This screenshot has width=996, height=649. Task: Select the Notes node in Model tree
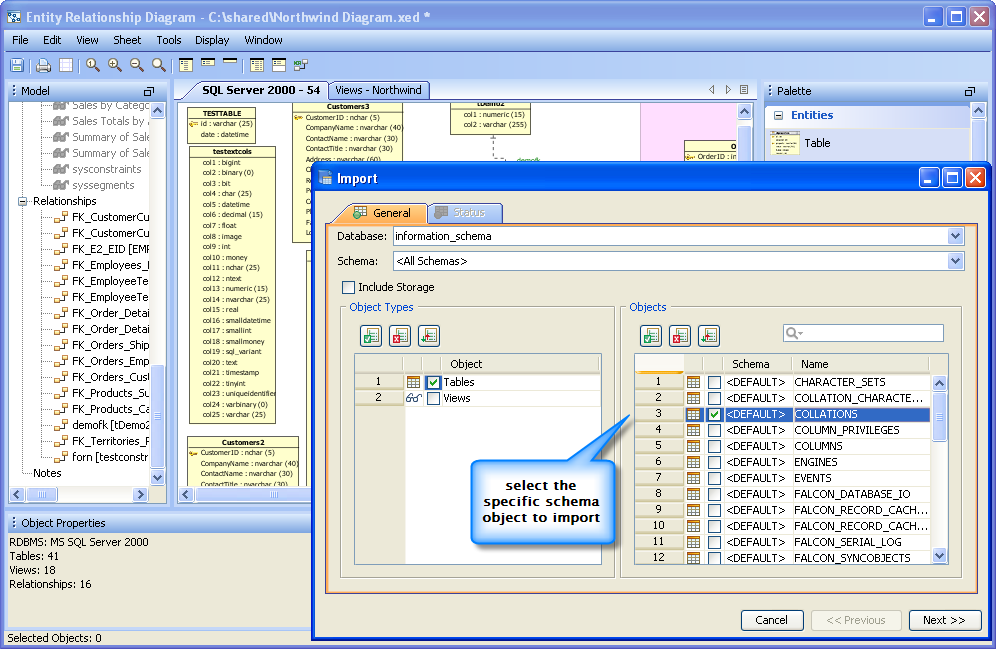click(47, 473)
